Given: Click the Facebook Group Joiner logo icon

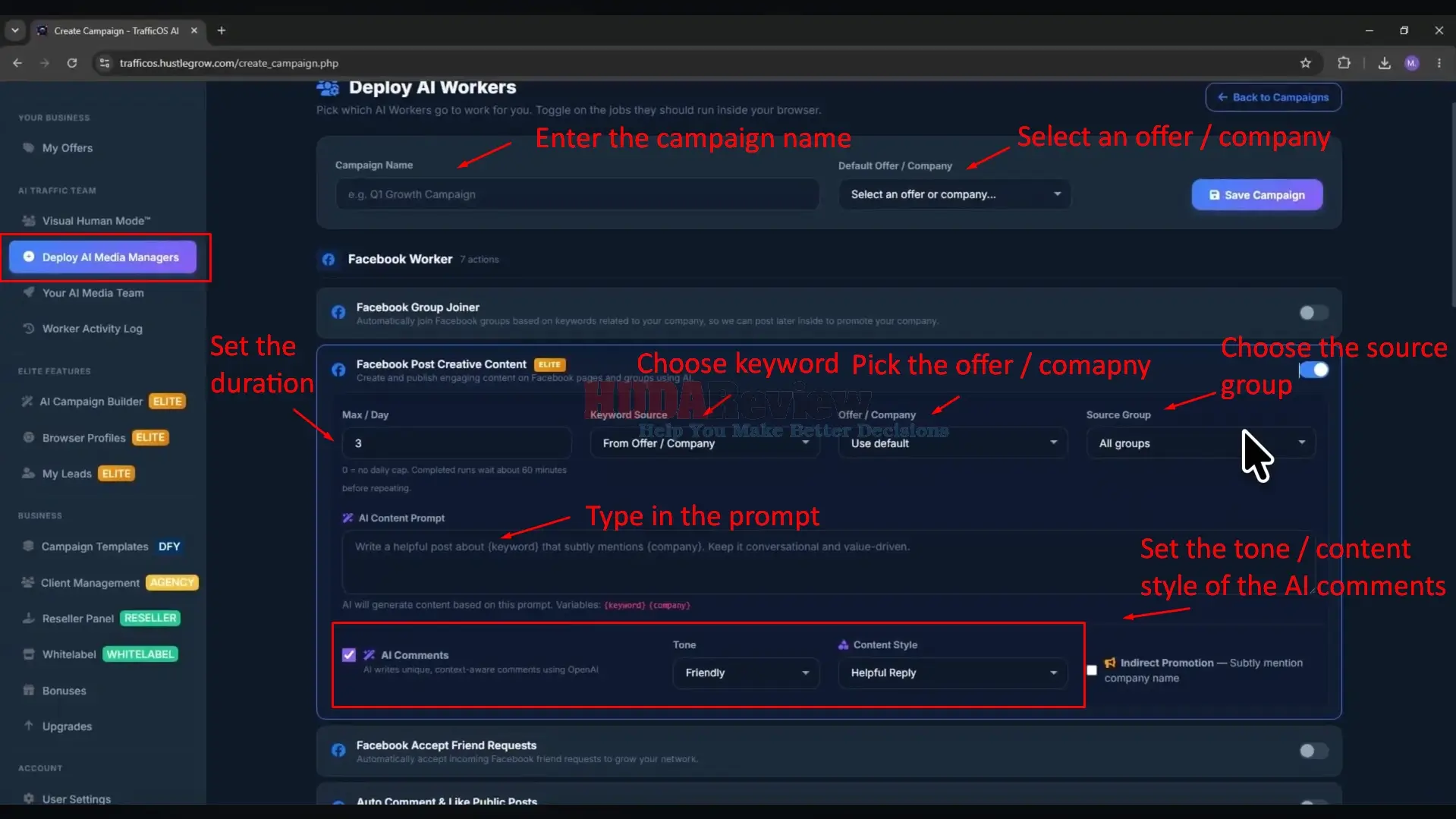Looking at the screenshot, I should (338, 312).
